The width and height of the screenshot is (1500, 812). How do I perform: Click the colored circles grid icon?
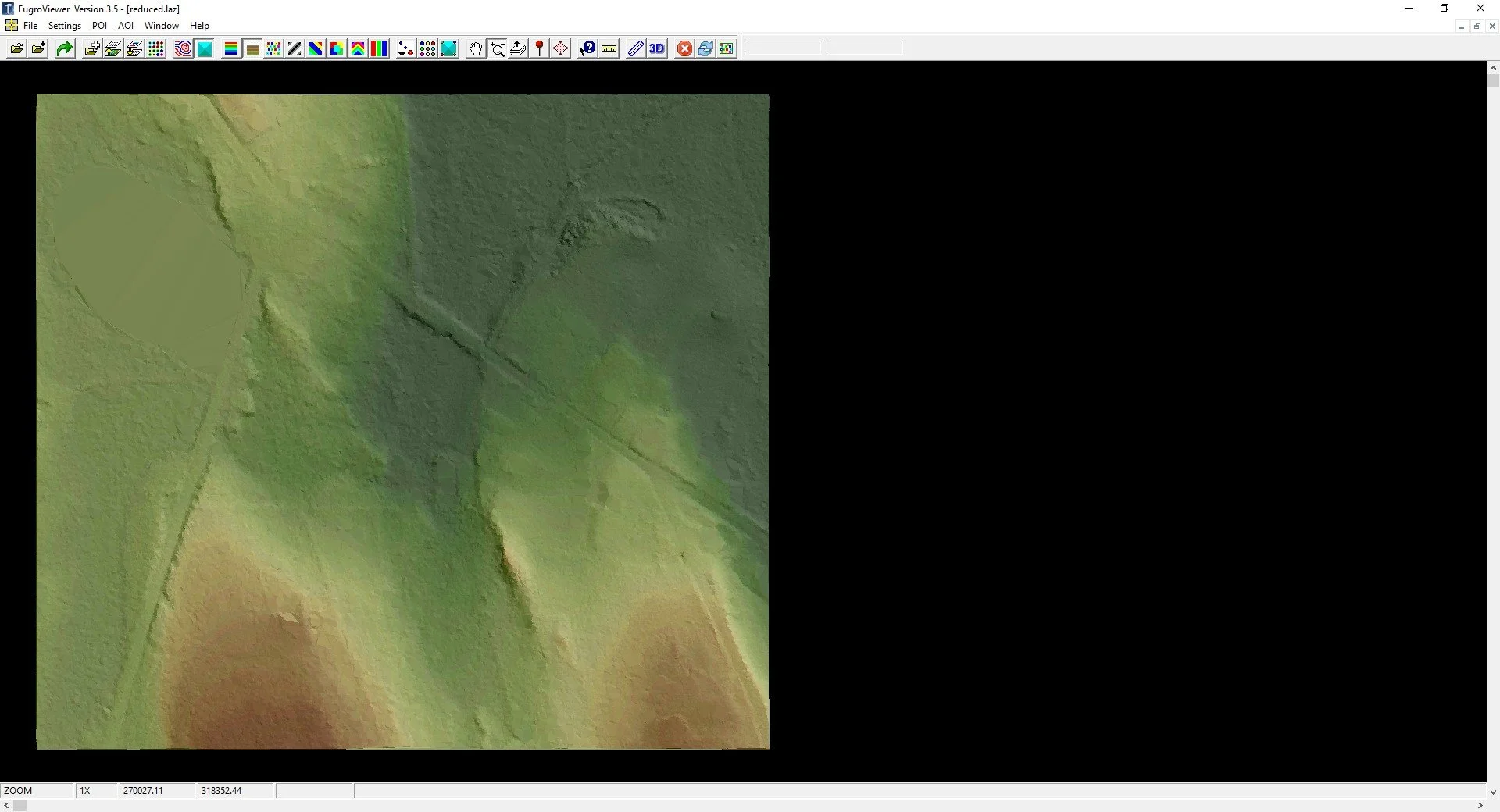[427, 48]
